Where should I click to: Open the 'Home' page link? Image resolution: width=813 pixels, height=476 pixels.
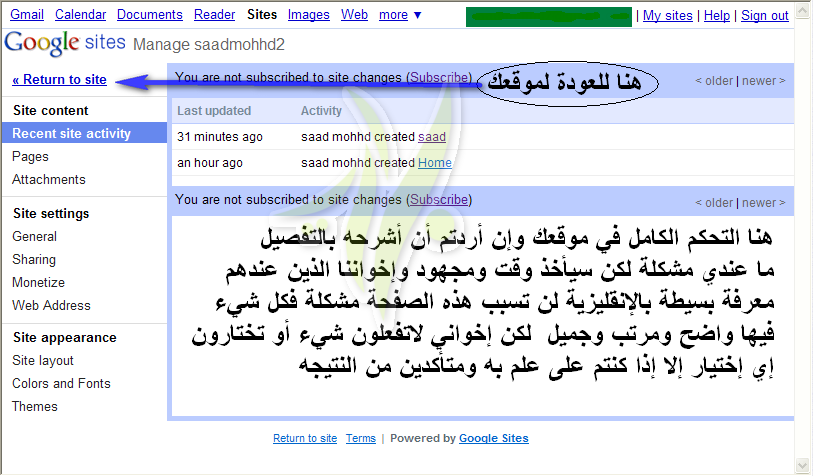[435, 163]
